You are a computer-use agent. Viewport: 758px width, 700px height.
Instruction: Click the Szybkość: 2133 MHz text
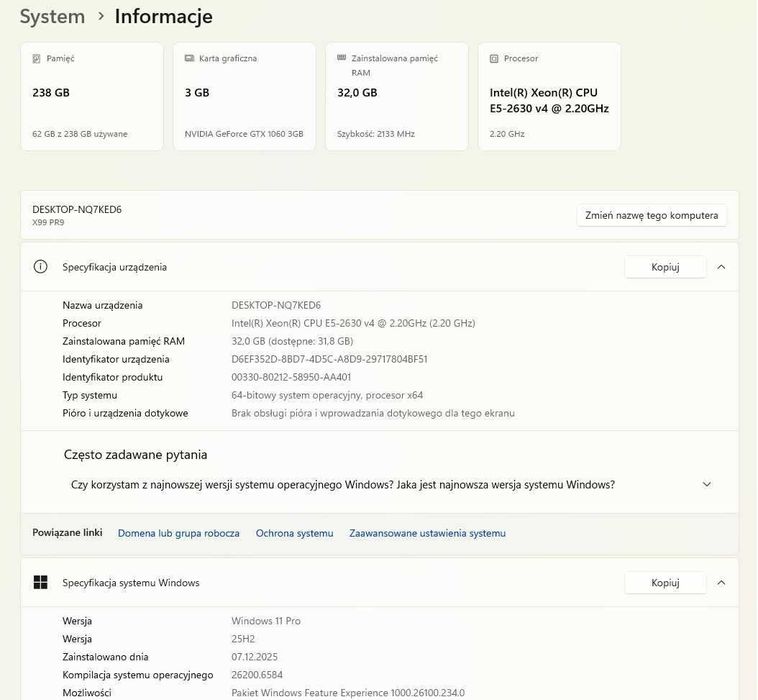pyautogui.click(x=376, y=134)
